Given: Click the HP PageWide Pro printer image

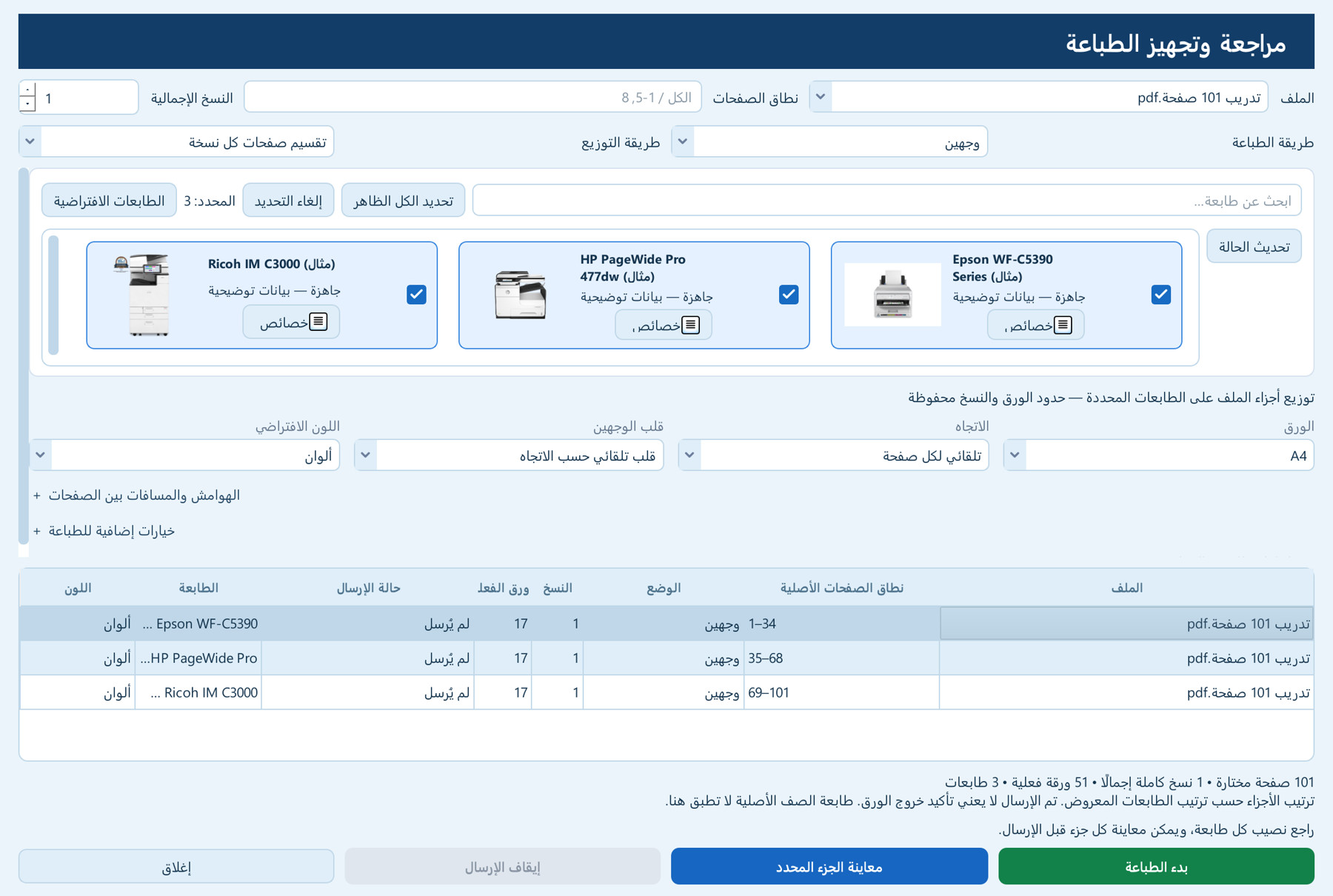Looking at the screenshot, I should (521, 295).
